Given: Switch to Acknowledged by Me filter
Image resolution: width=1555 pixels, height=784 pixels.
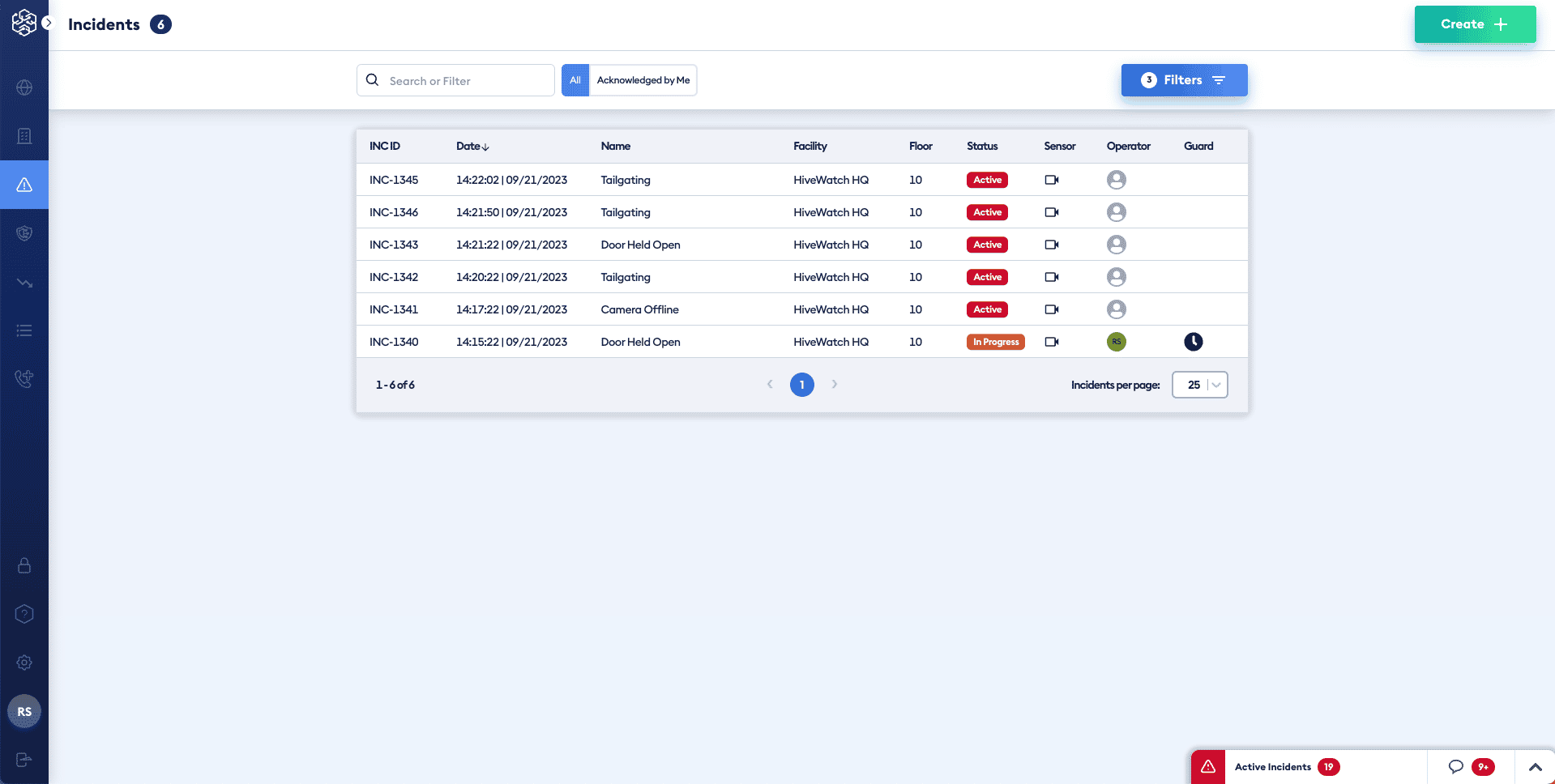Looking at the screenshot, I should coord(643,80).
